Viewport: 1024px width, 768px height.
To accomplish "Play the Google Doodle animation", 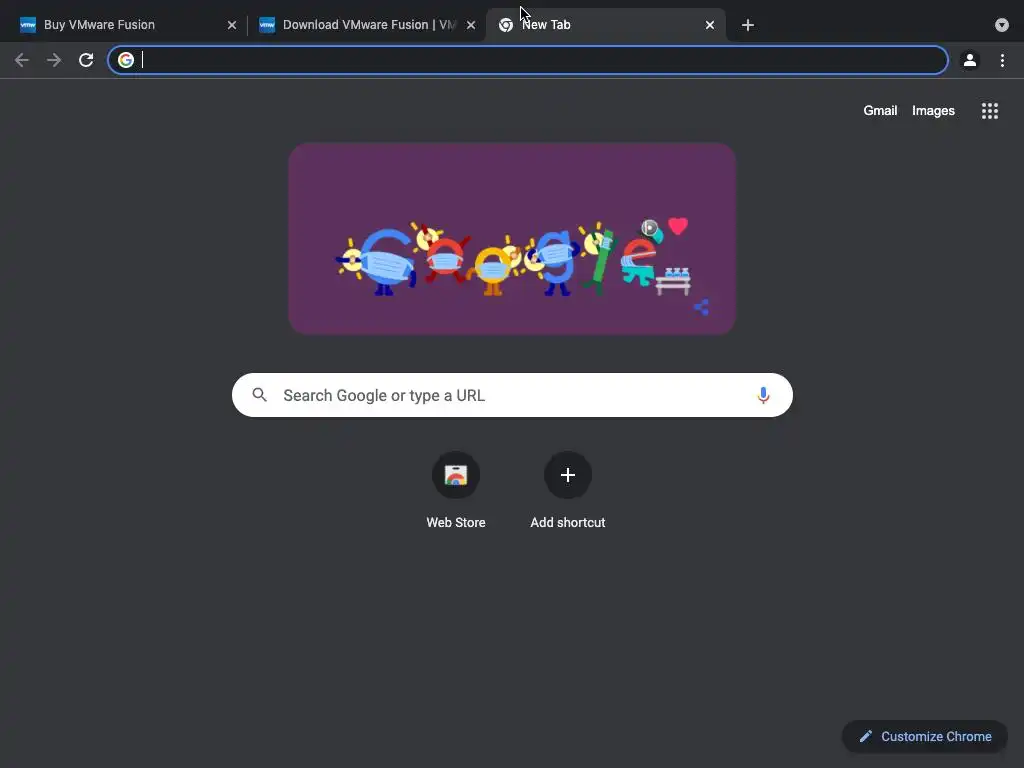I will [649, 227].
